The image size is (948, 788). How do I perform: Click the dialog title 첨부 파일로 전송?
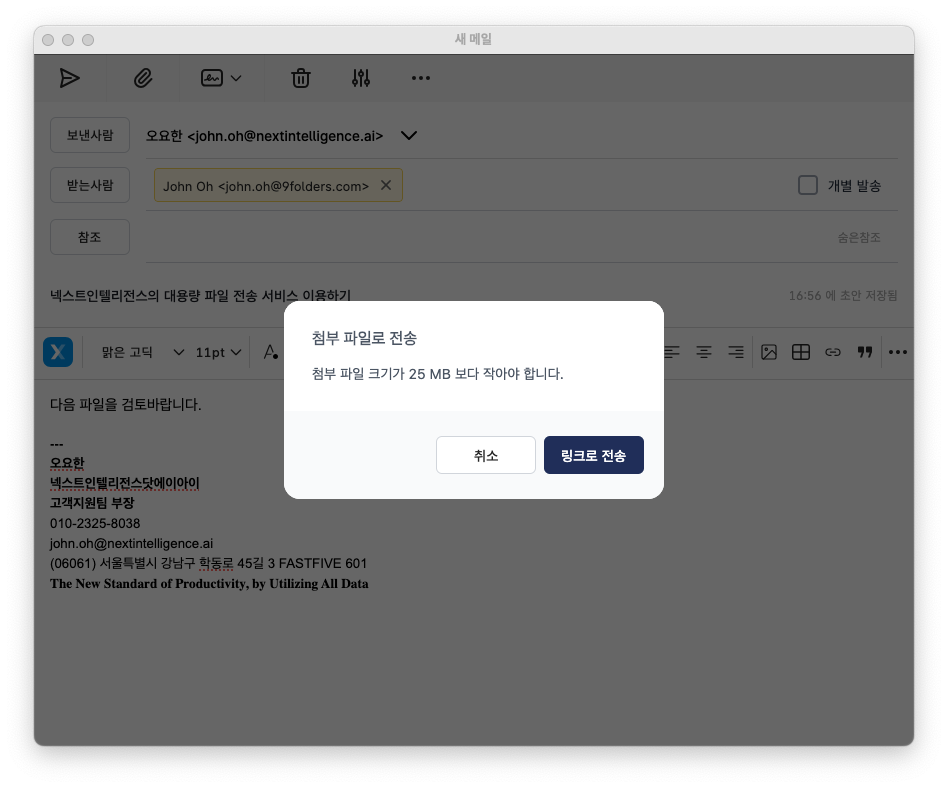pyautogui.click(x=364, y=338)
